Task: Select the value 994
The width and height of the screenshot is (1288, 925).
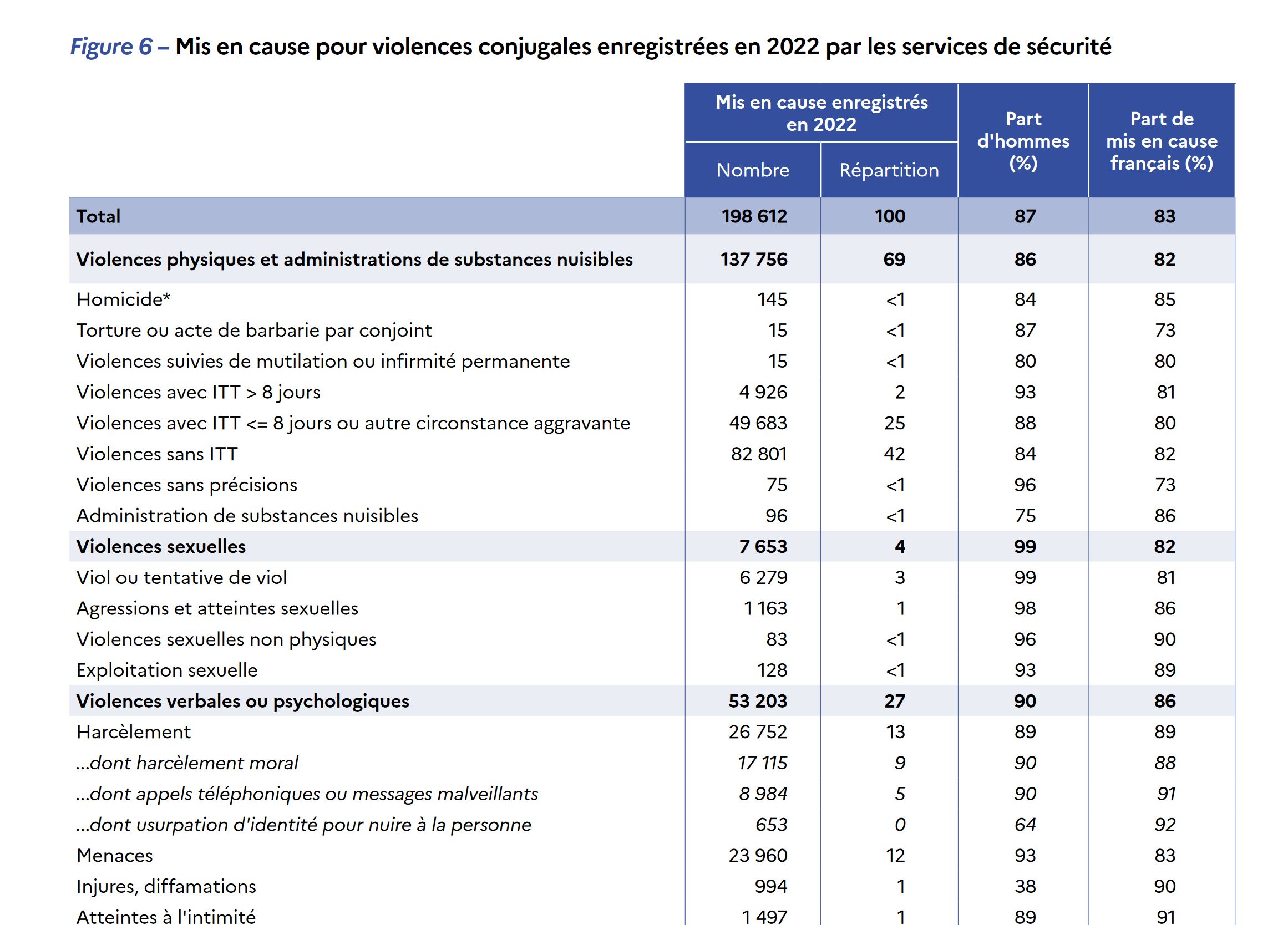Action: pos(771,886)
